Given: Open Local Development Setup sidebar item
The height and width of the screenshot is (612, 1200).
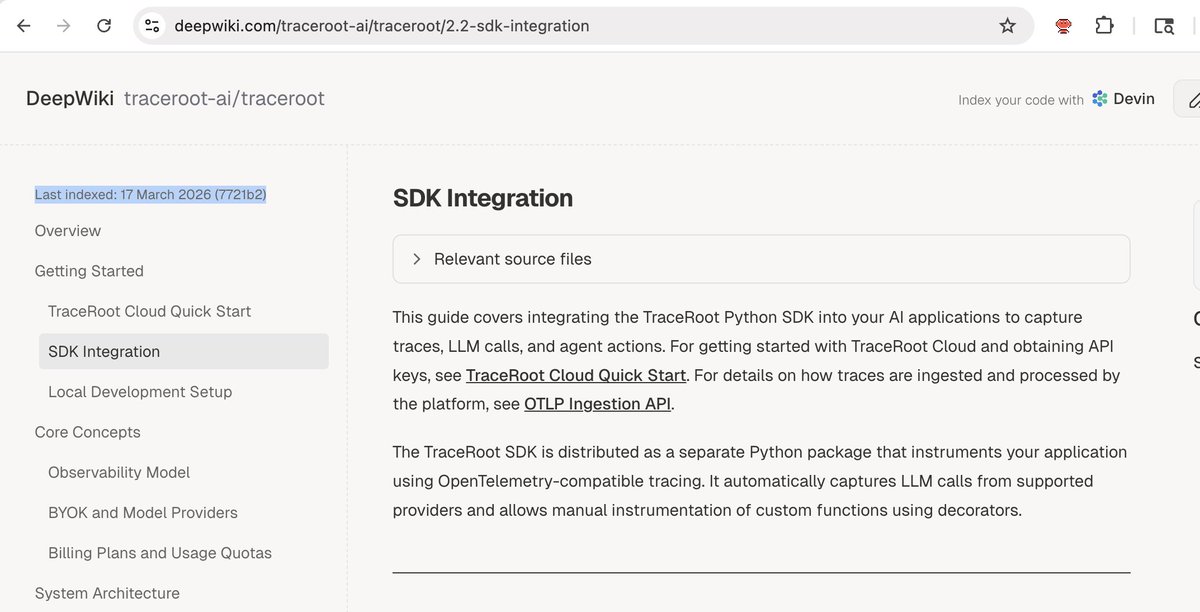Looking at the screenshot, I should (140, 392).
